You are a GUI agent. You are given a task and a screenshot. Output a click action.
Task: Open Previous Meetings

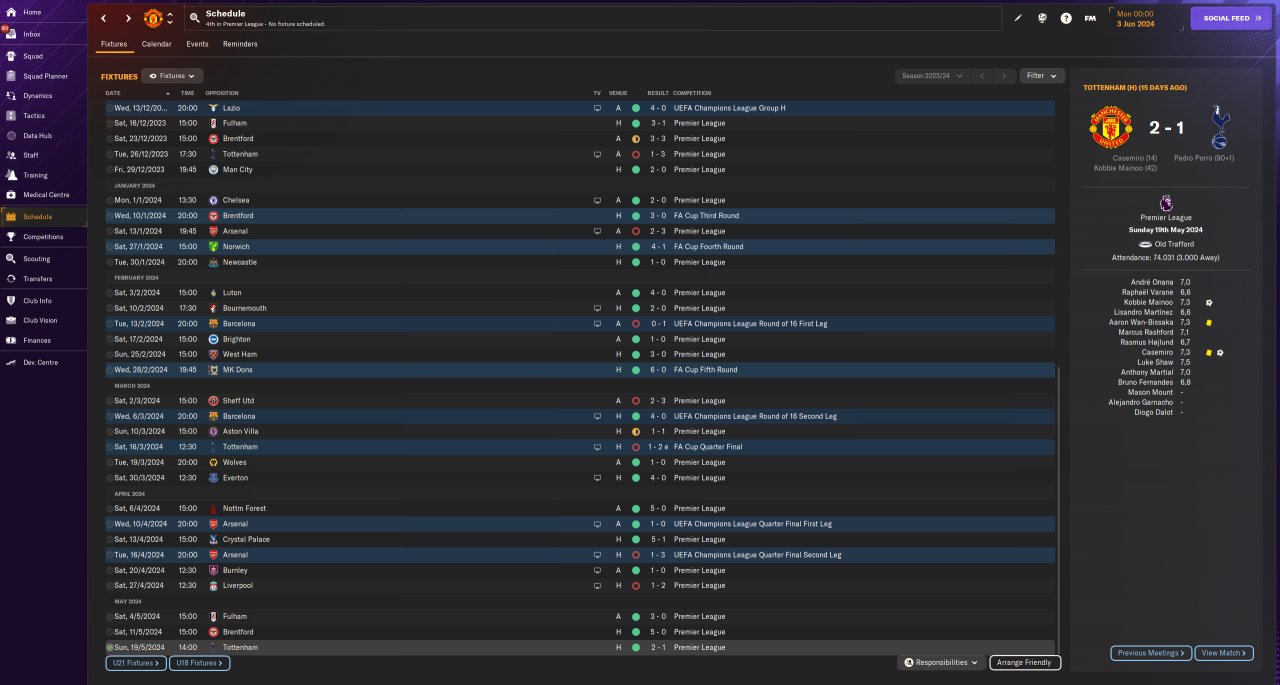click(1151, 653)
